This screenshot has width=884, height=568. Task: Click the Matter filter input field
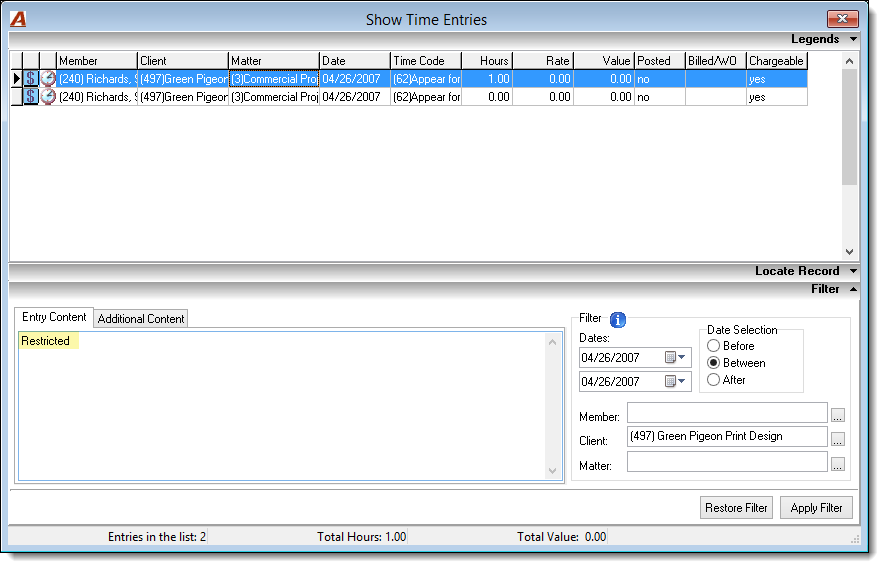click(727, 462)
